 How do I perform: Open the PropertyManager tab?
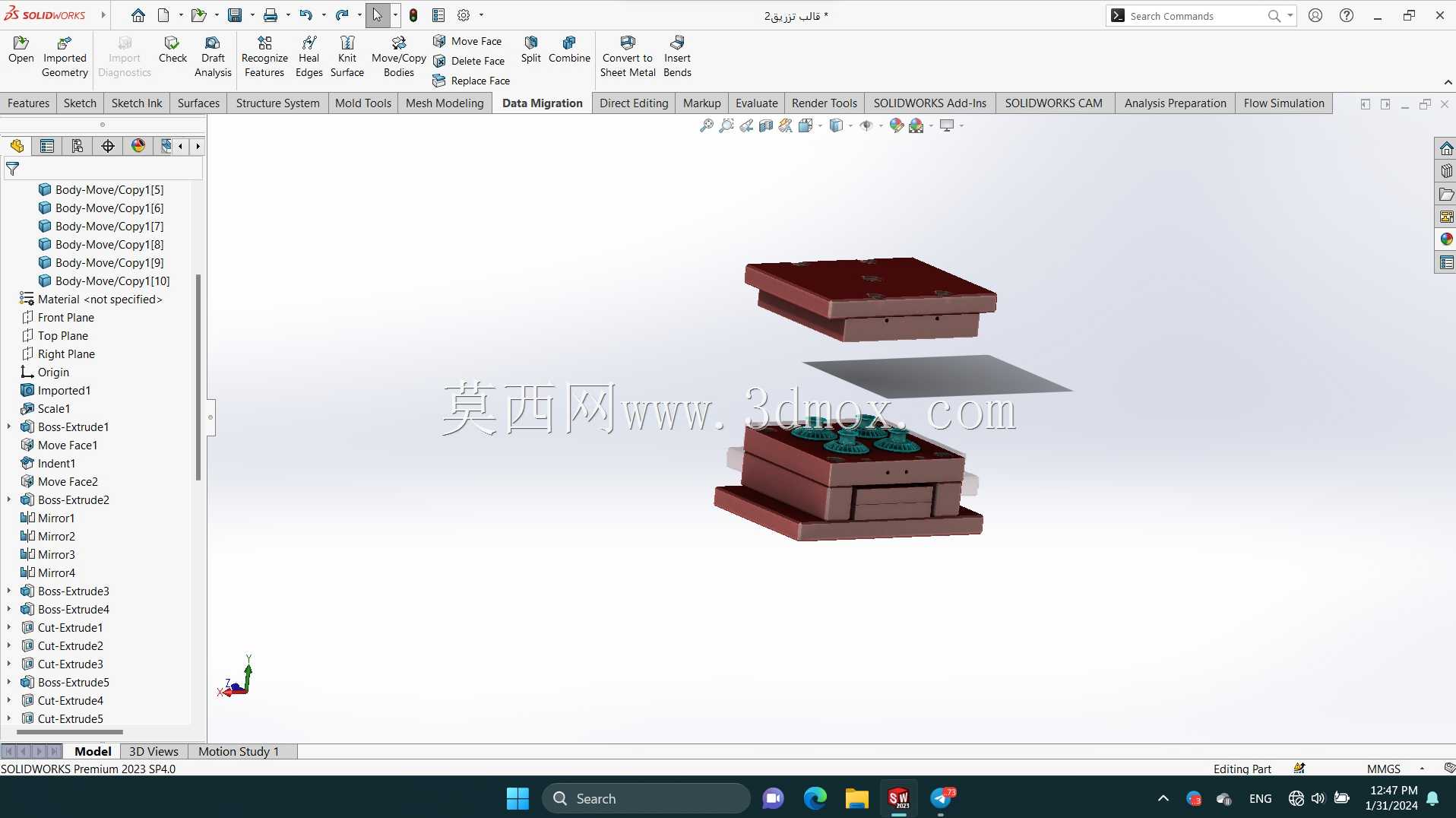47,146
